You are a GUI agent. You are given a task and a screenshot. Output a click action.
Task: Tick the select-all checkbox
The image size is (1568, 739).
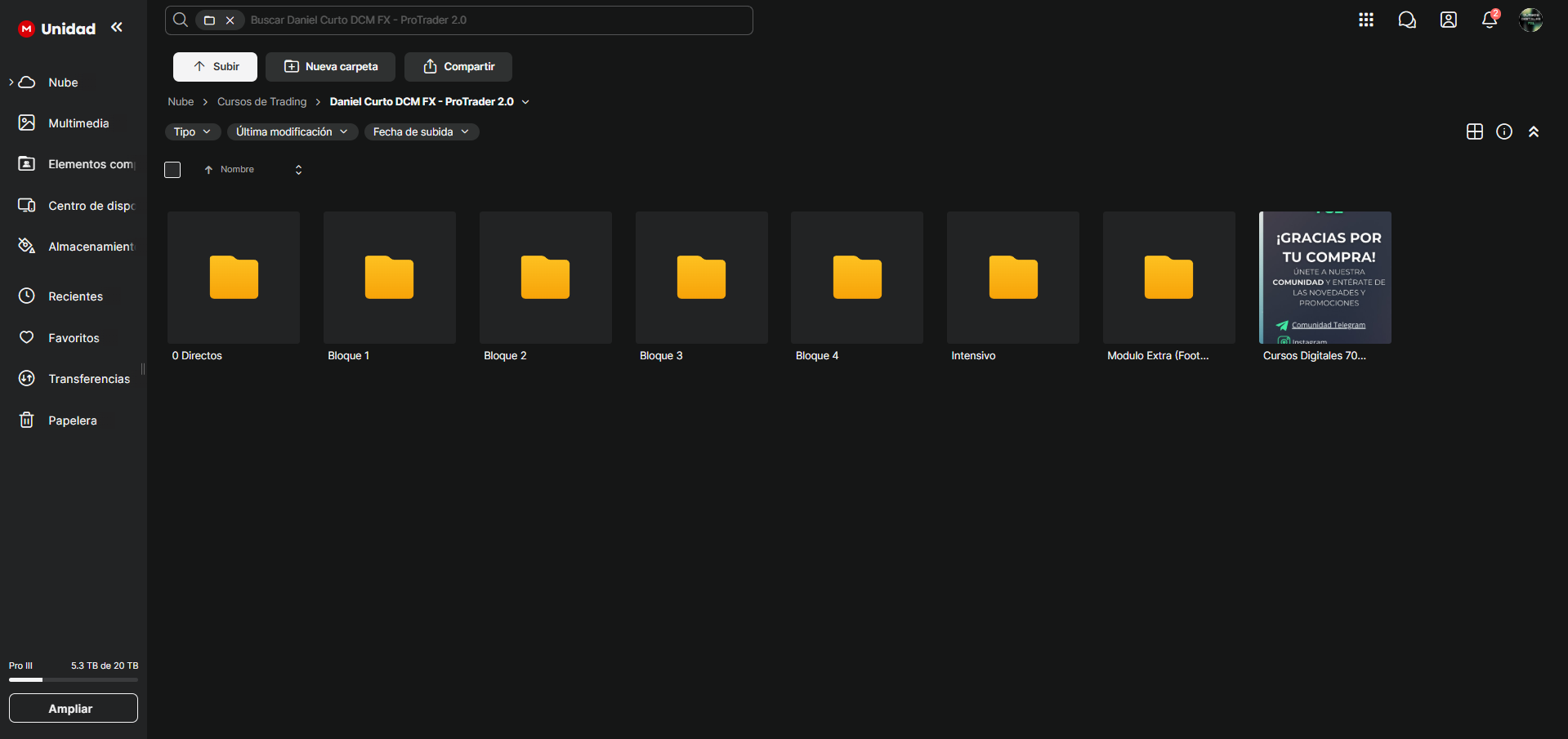172,170
